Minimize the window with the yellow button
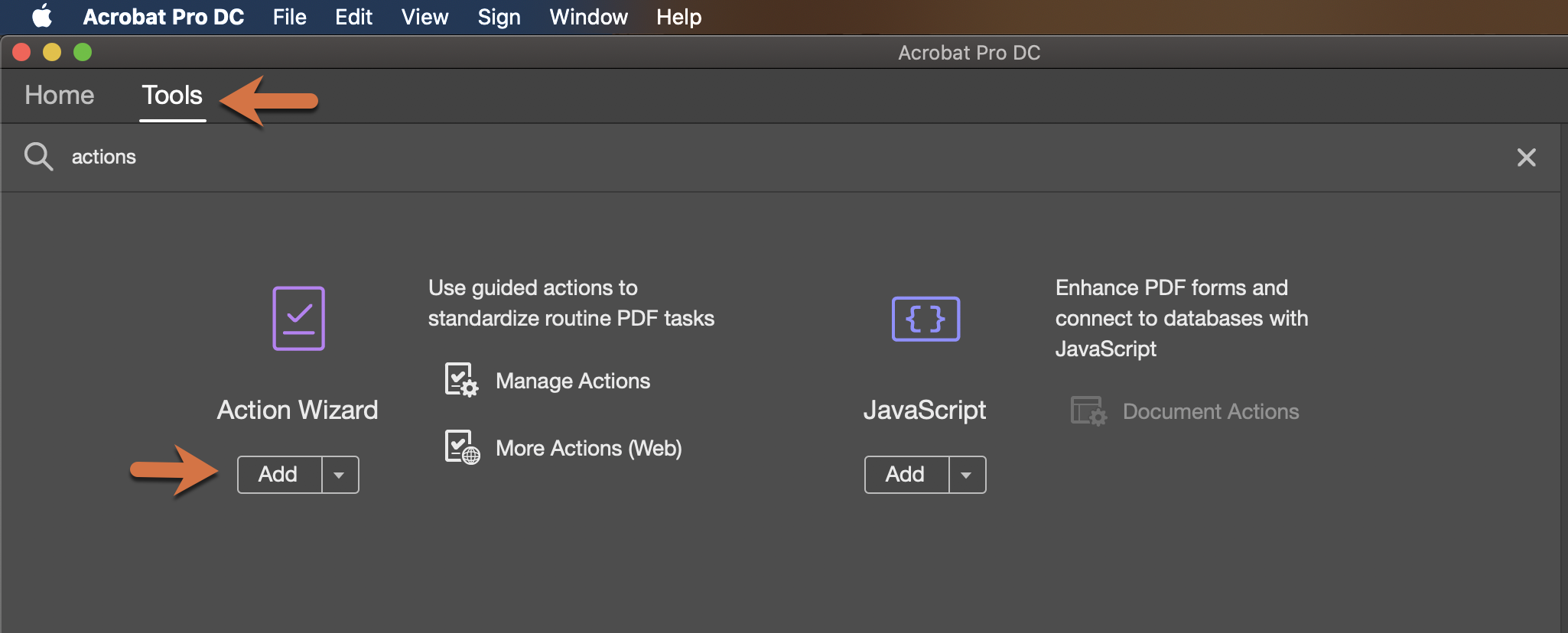The image size is (1568, 633). pyautogui.click(x=52, y=52)
